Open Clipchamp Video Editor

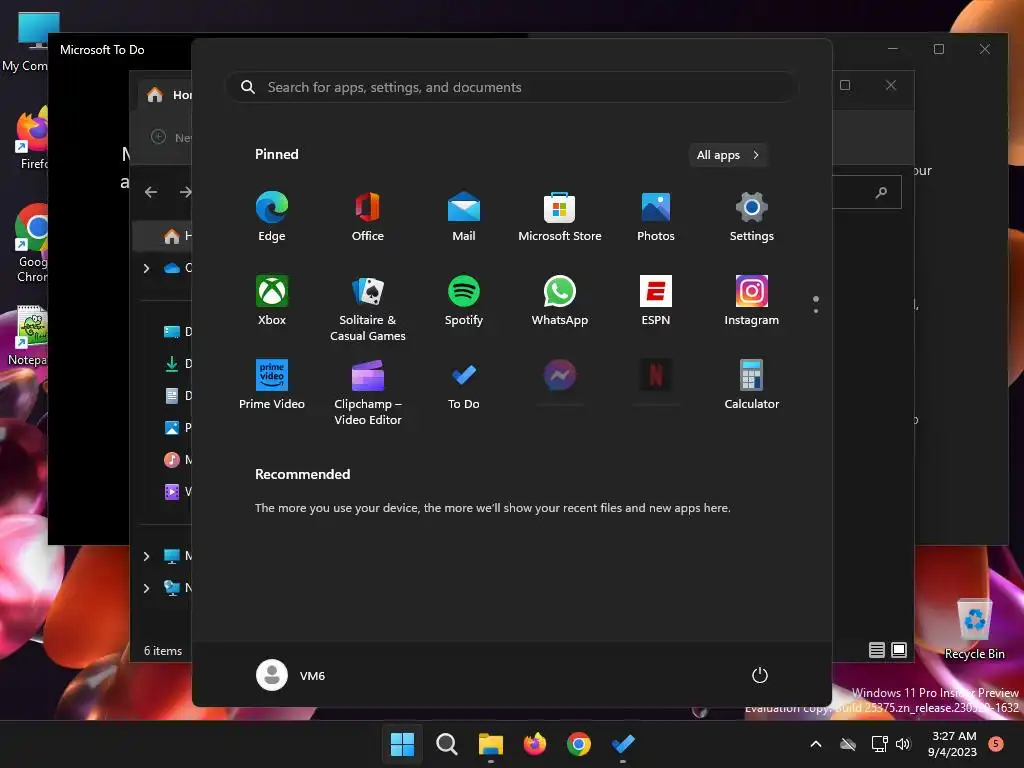point(368,392)
